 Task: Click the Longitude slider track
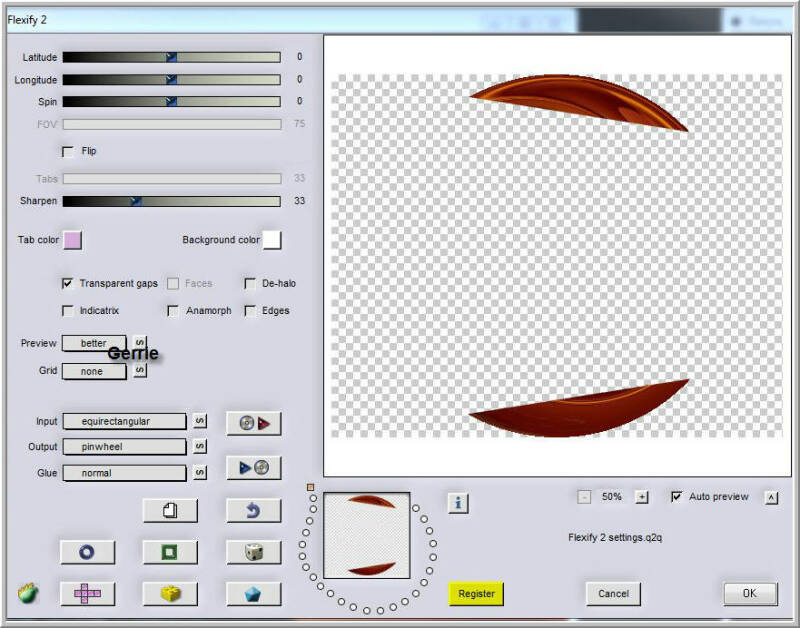[x=171, y=80]
